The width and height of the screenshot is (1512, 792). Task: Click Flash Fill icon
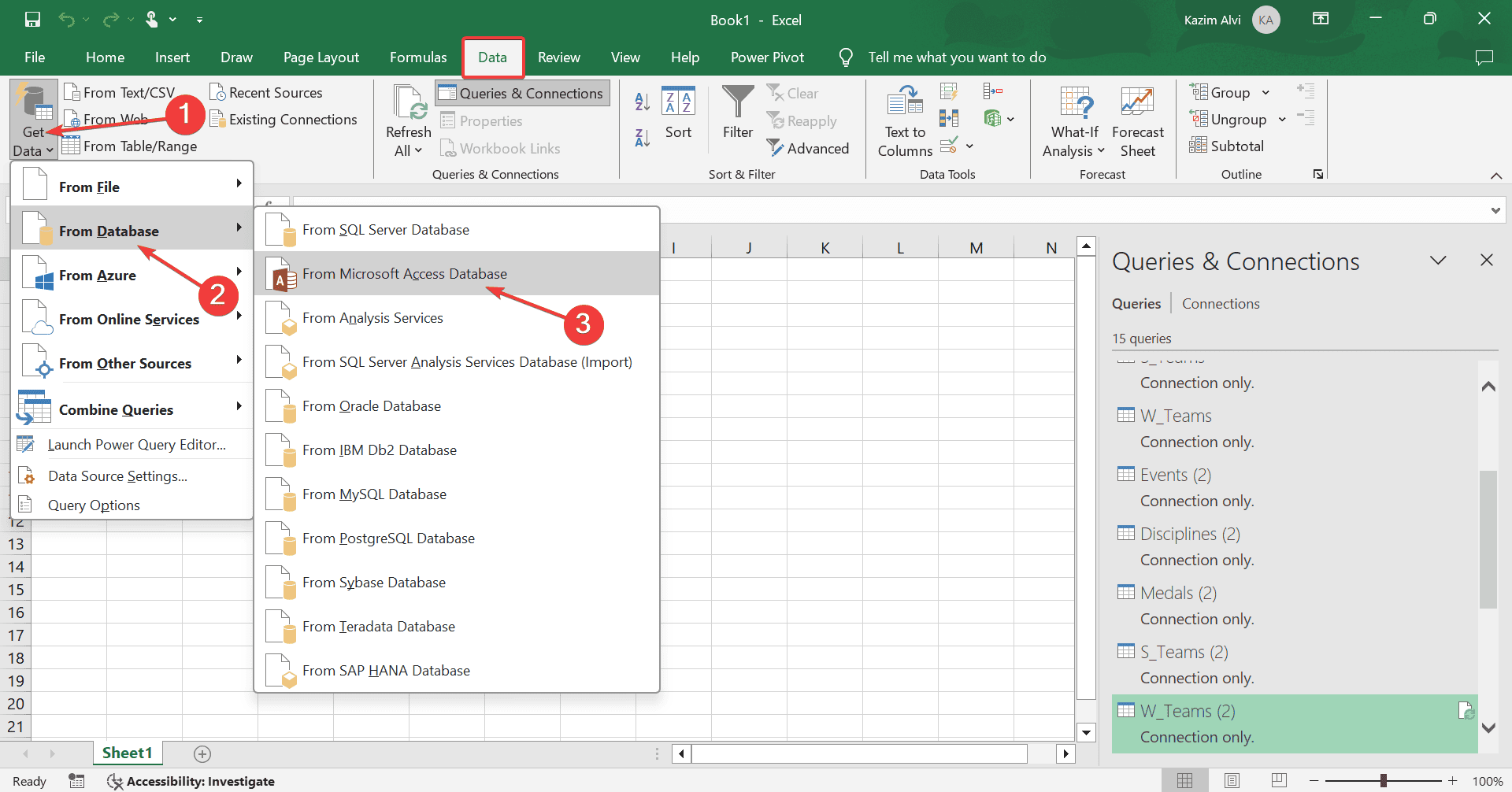(x=949, y=91)
